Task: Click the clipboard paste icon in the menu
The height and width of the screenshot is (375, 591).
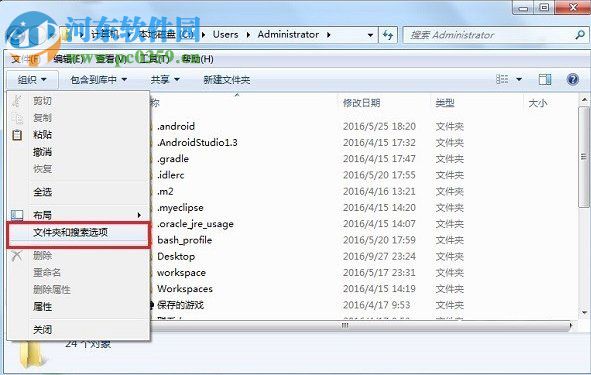Action: click(17, 135)
